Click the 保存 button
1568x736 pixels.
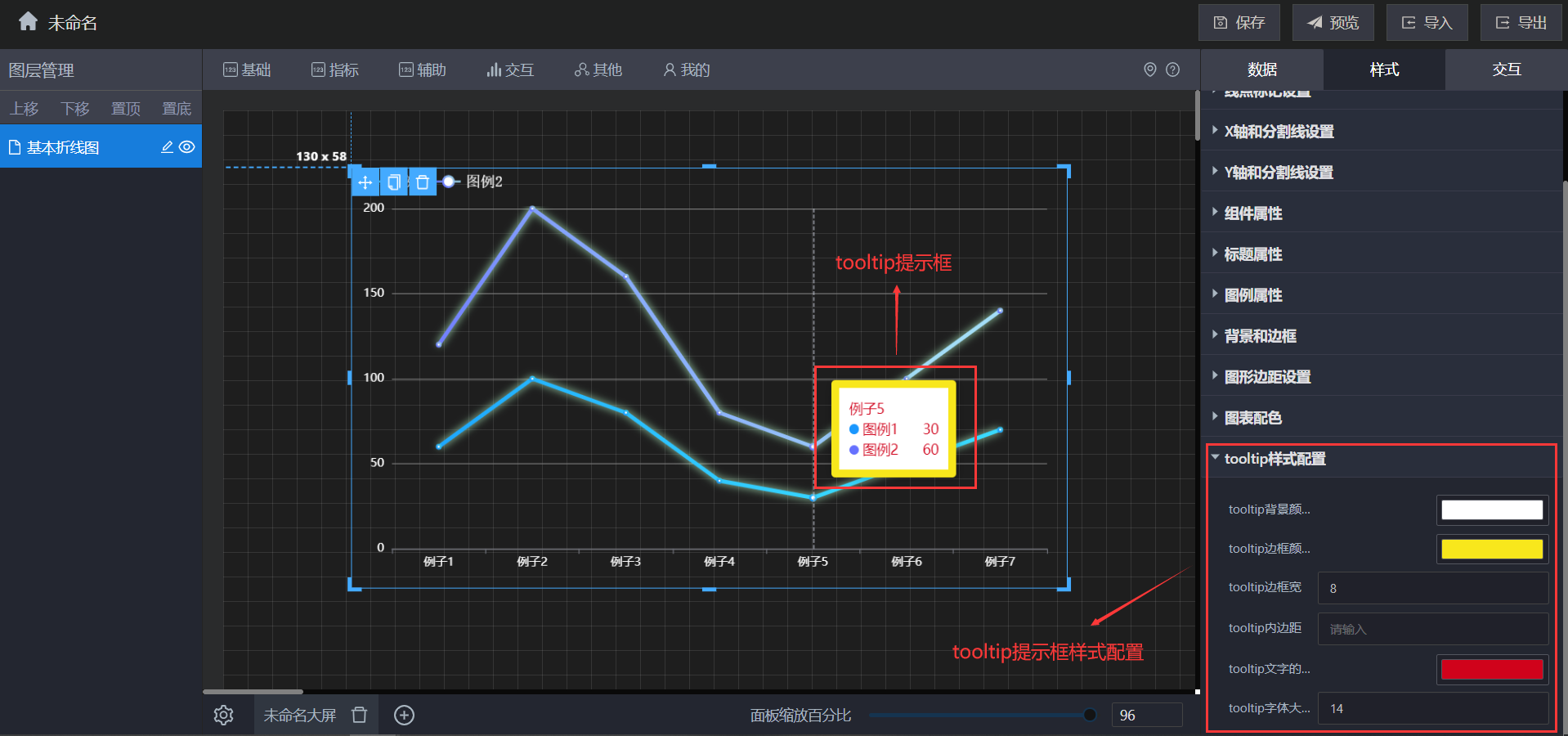[x=1239, y=23]
